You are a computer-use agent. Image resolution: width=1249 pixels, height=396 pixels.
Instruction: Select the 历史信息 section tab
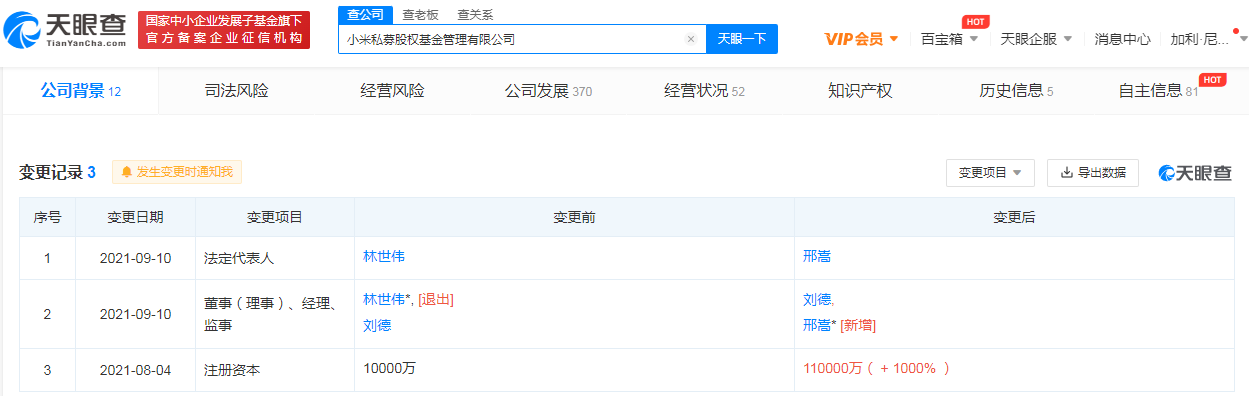click(x=1016, y=91)
